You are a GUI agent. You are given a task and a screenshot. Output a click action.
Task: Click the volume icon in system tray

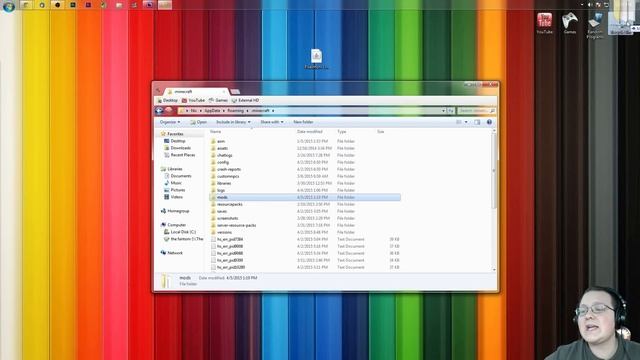coord(589,4)
